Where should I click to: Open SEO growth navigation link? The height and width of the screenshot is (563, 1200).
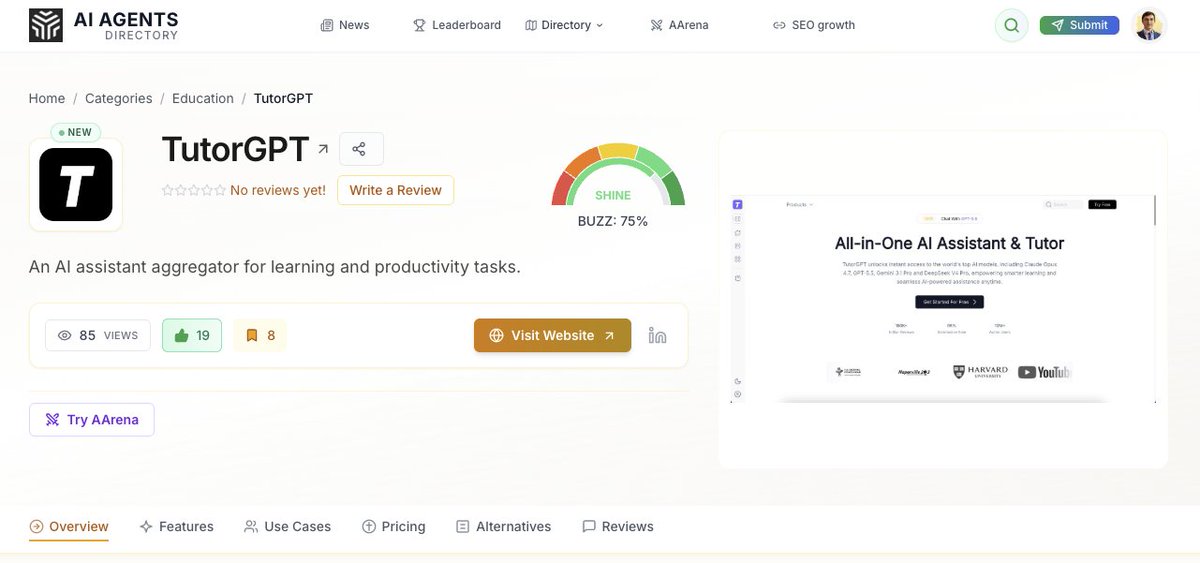click(814, 25)
